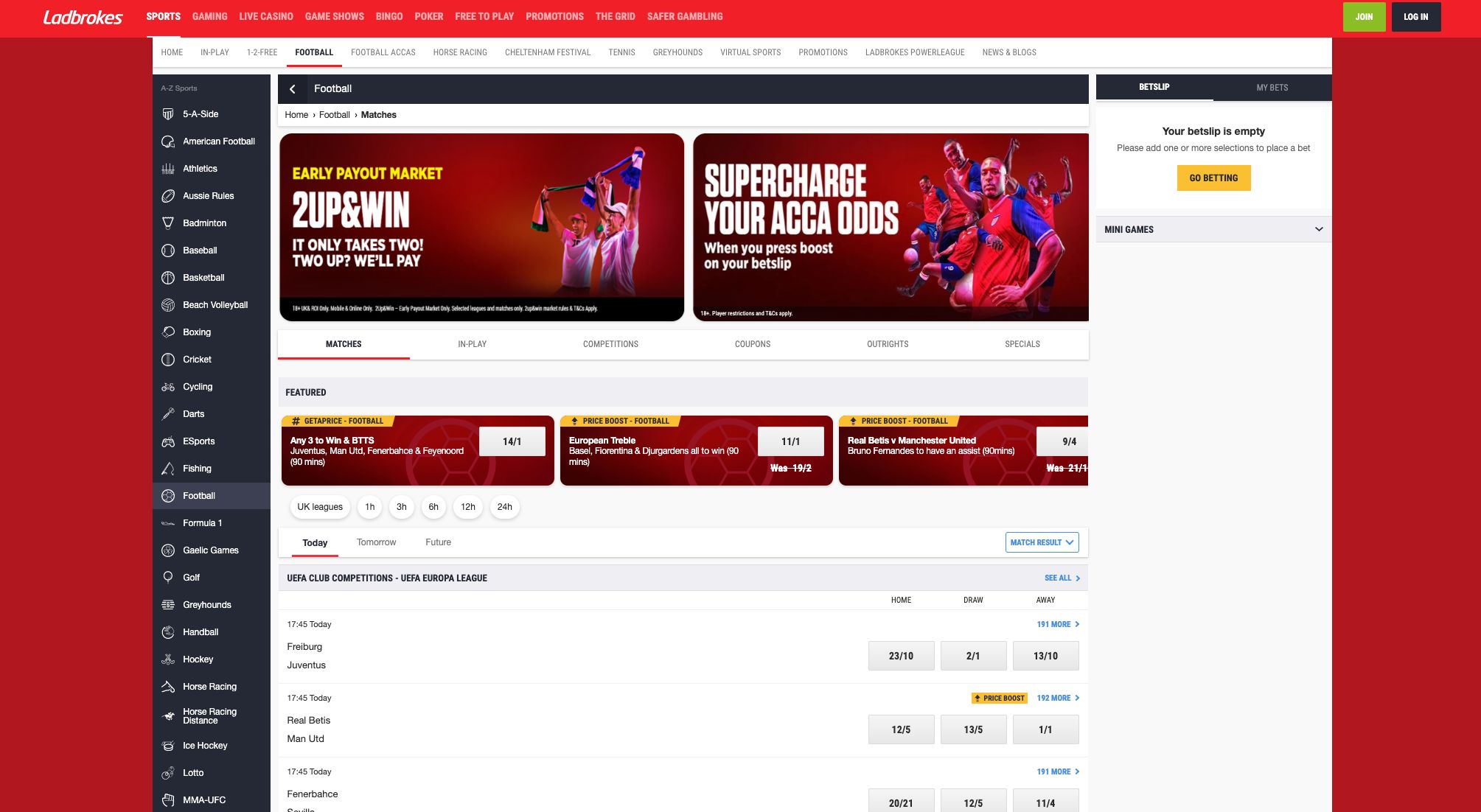Open the MATCH RESULT market dropdown
1481x812 pixels.
[1042, 542]
